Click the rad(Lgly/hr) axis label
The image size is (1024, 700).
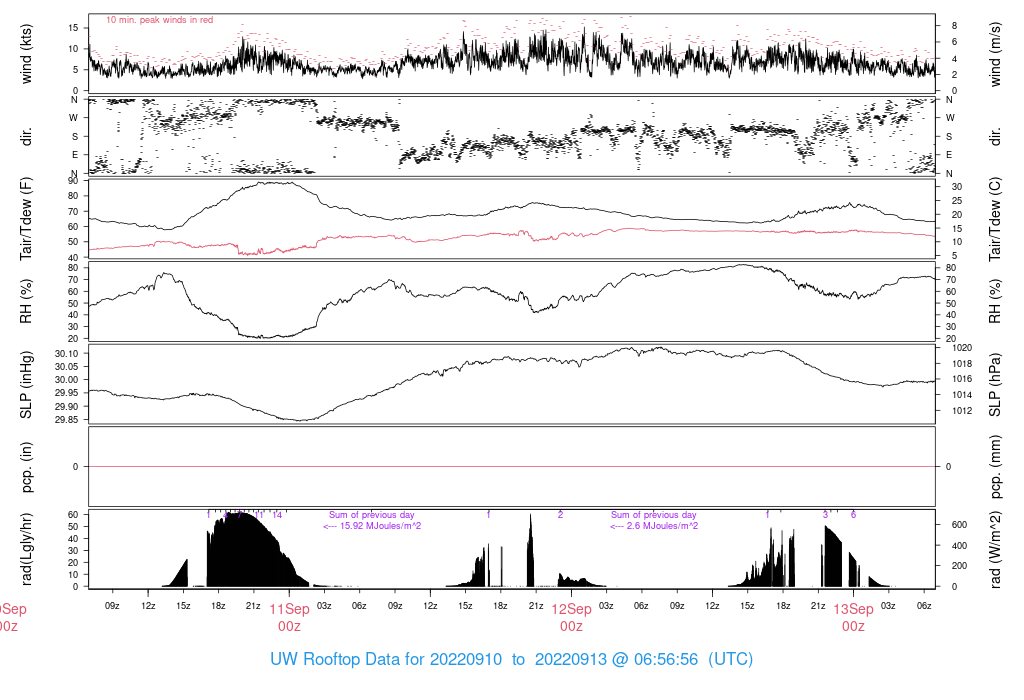[x=25, y=549]
